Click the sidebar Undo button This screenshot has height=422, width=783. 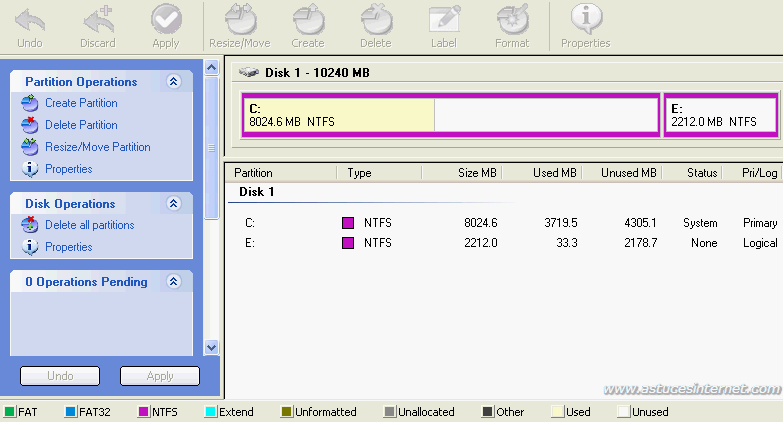pyautogui.click(x=60, y=376)
